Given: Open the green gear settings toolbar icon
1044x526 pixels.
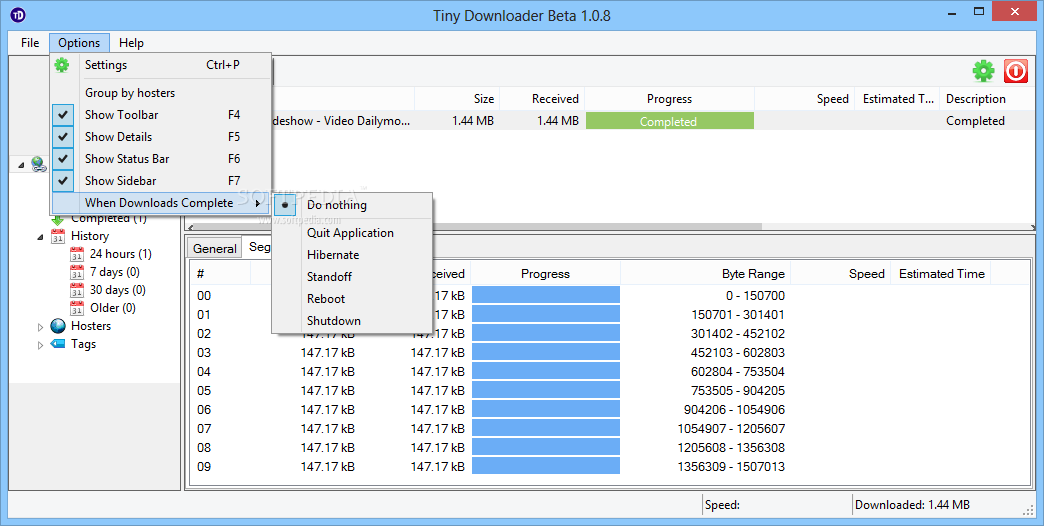Looking at the screenshot, I should coord(983,71).
